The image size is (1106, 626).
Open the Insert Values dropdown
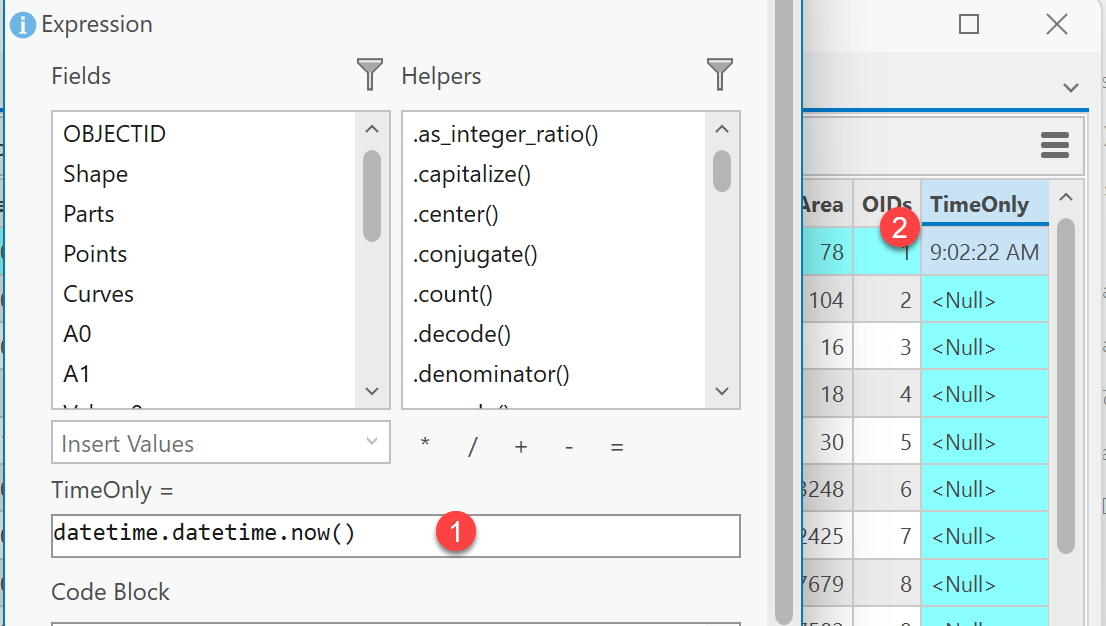tap(220, 444)
